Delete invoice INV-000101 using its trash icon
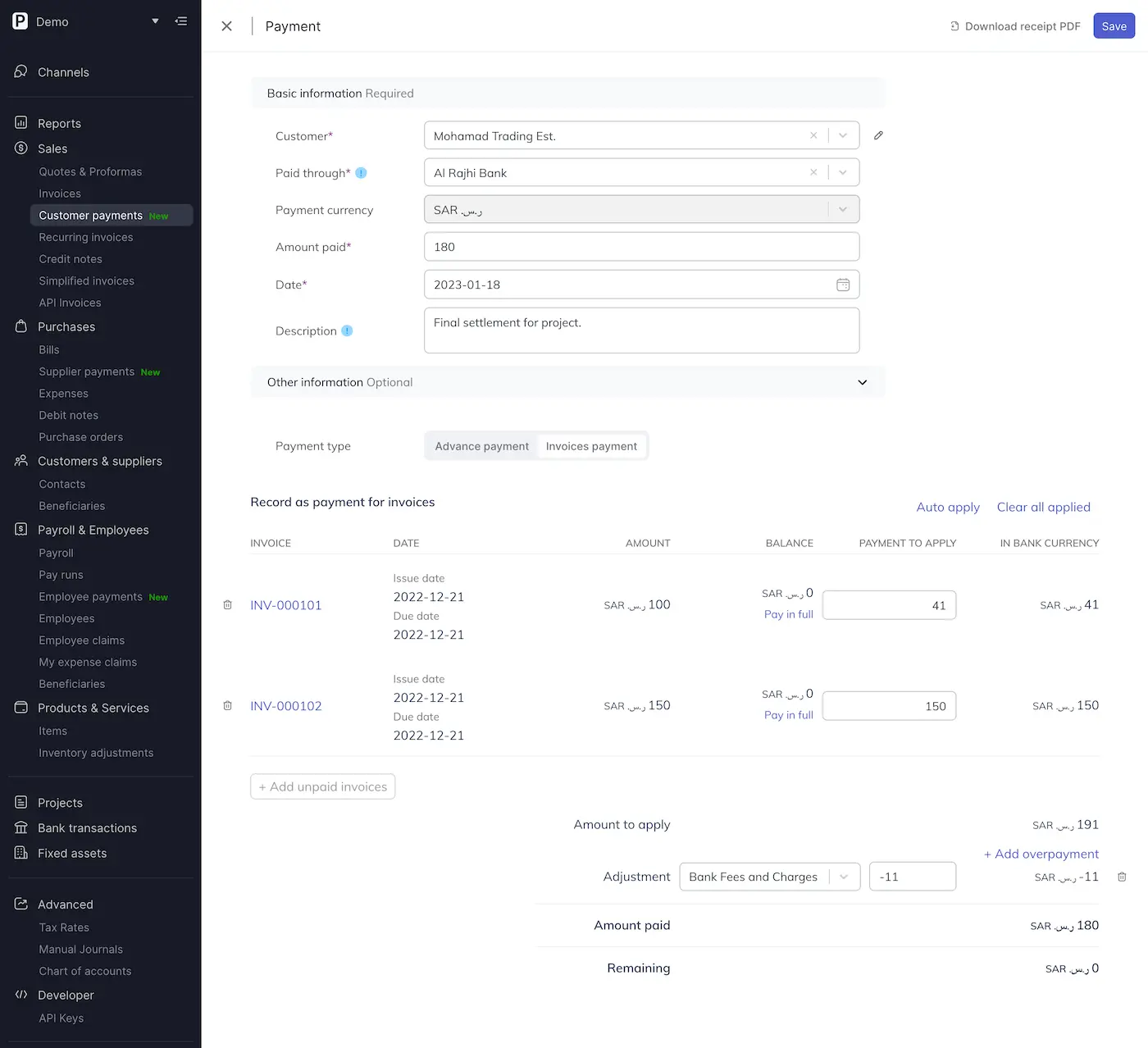 [227, 605]
